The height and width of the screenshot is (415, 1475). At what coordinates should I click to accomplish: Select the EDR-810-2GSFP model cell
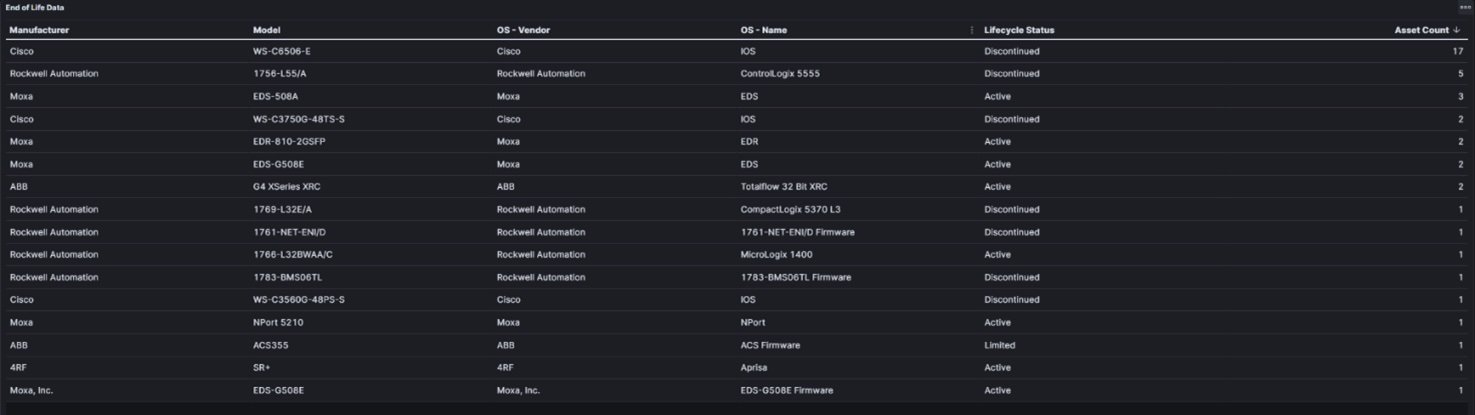coord(289,142)
